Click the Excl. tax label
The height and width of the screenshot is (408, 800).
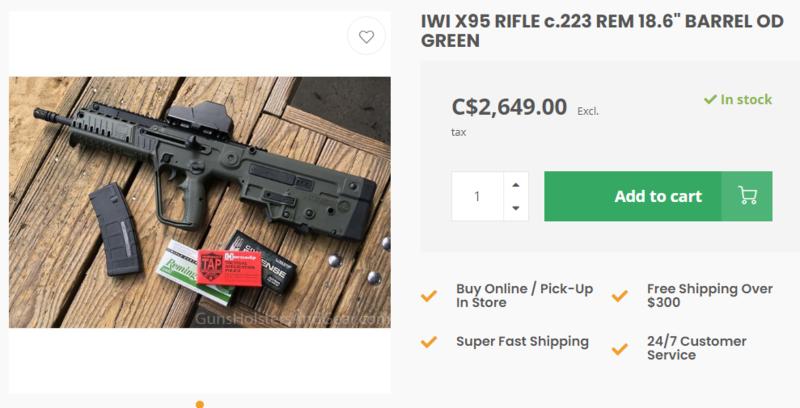pyautogui.click(x=587, y=109)
